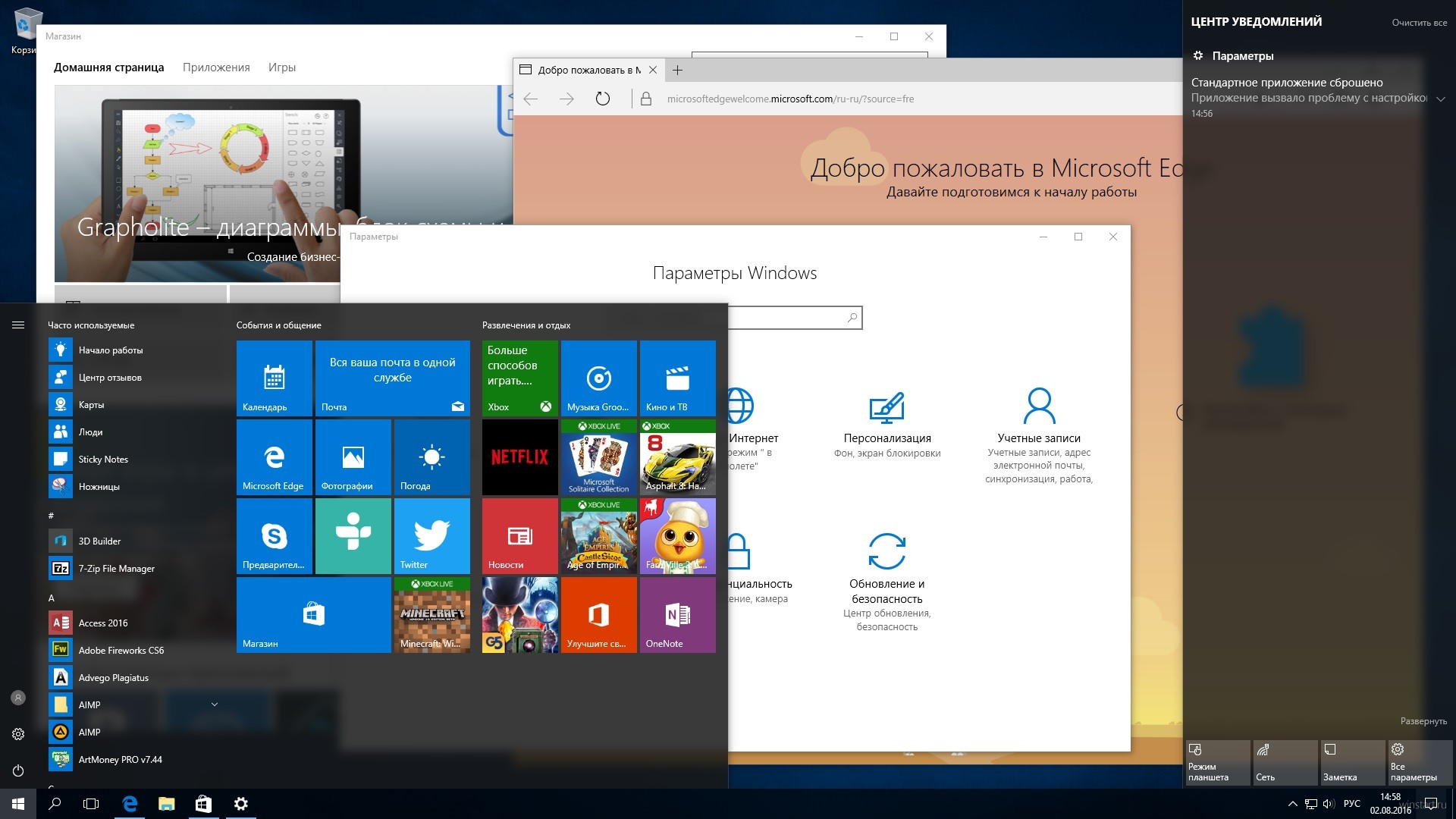
Task: Open the Groove Music tile
Action: point(599,378)
